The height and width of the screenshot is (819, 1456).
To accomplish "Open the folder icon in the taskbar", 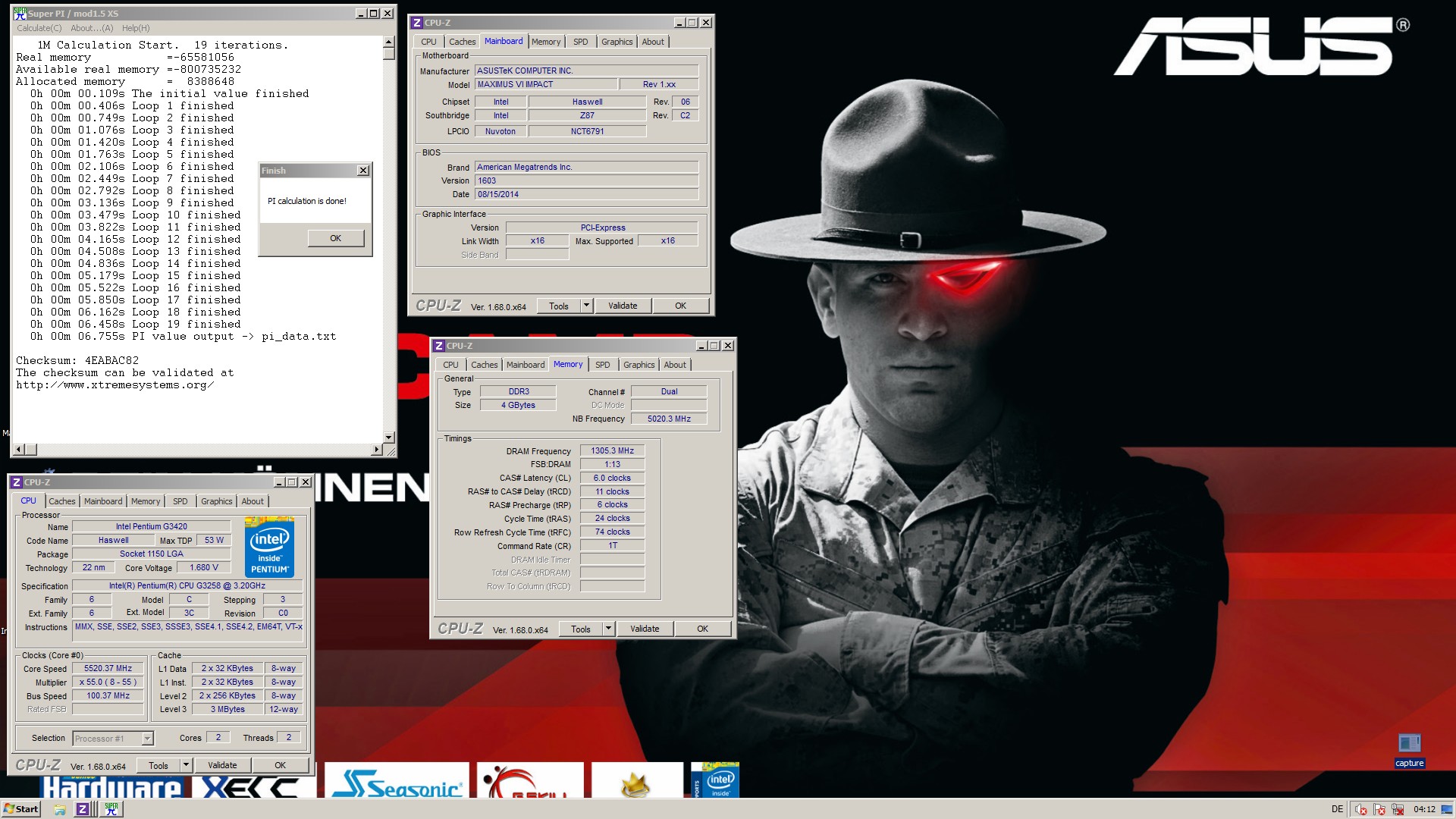I will (60, 810).
